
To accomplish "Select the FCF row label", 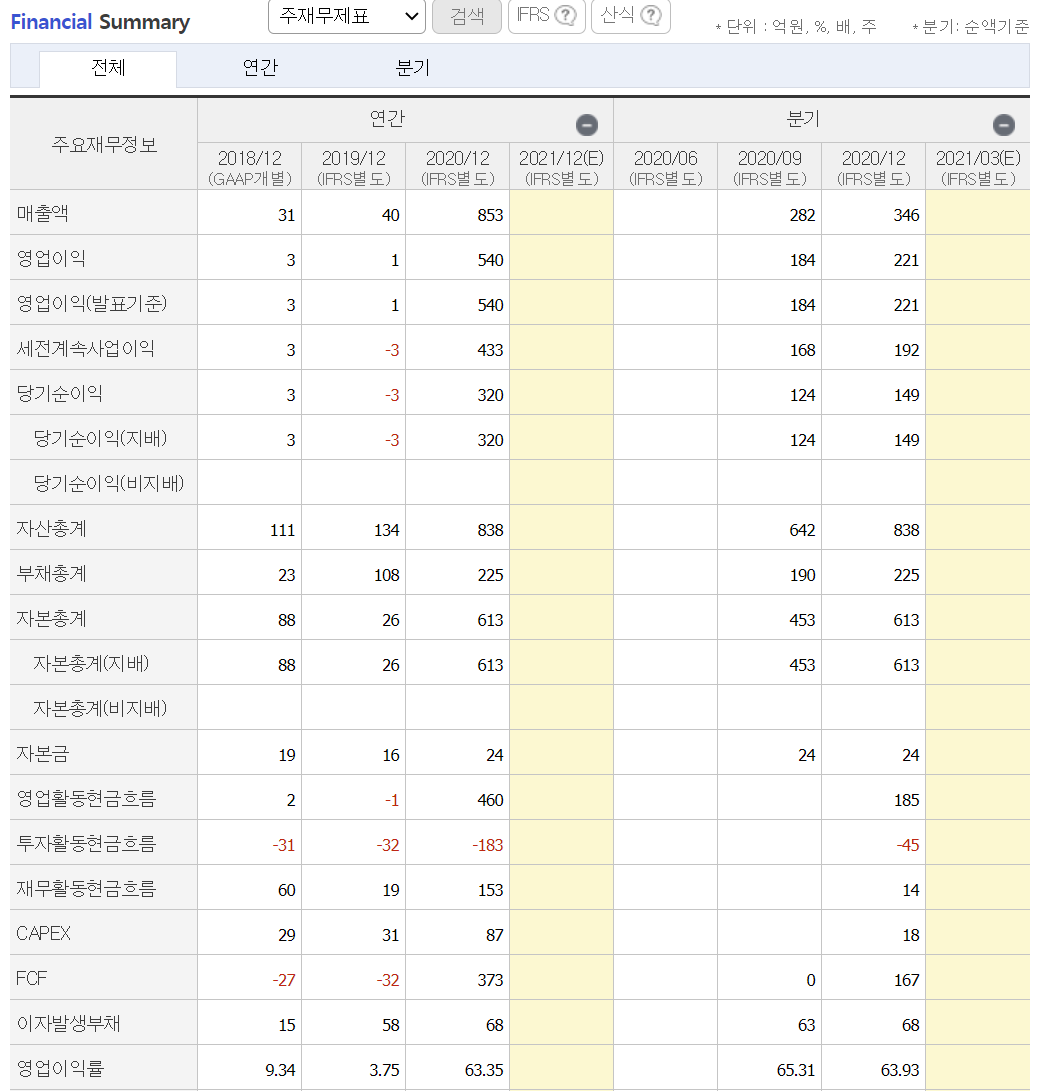I will click(31, 979).
